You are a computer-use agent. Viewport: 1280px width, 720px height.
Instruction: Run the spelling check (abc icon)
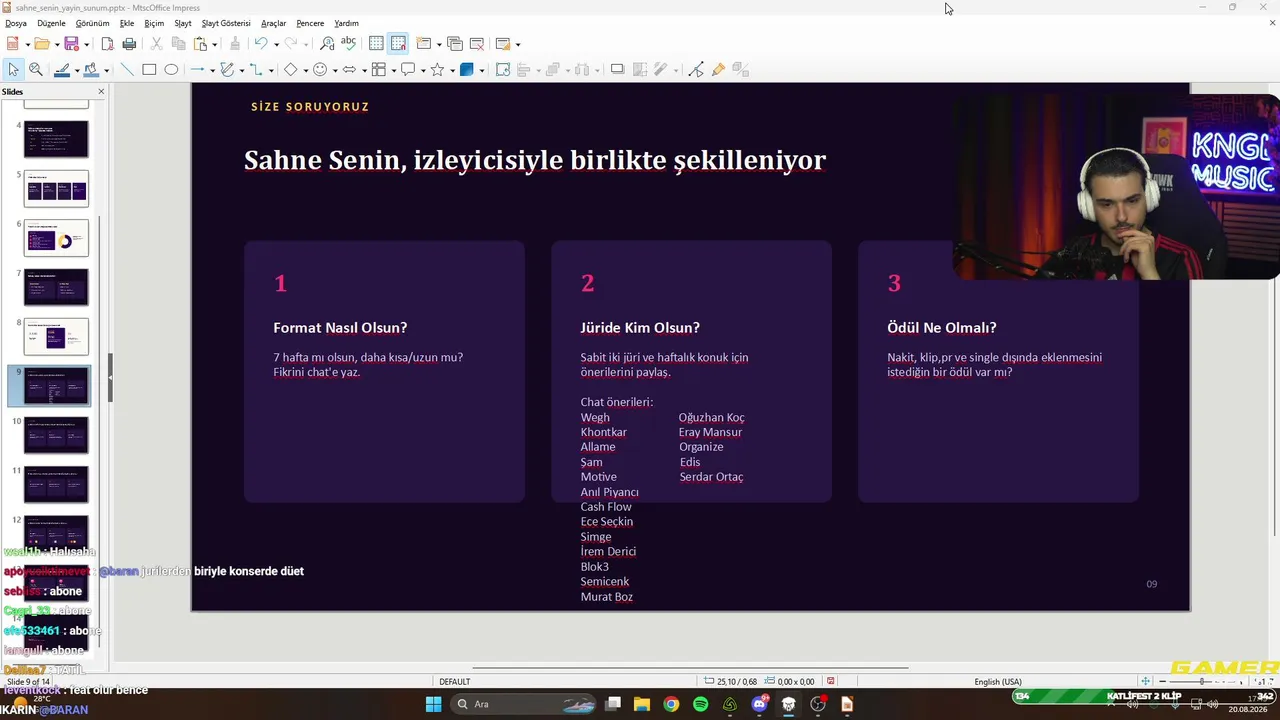click(348, 44)
